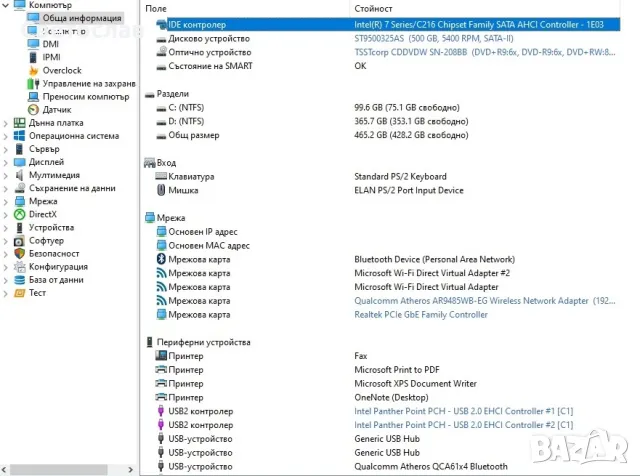This screenshot has height=476, width=640.
Task: Expand the Дънна платка tree node
Action: tap(7, 123)
